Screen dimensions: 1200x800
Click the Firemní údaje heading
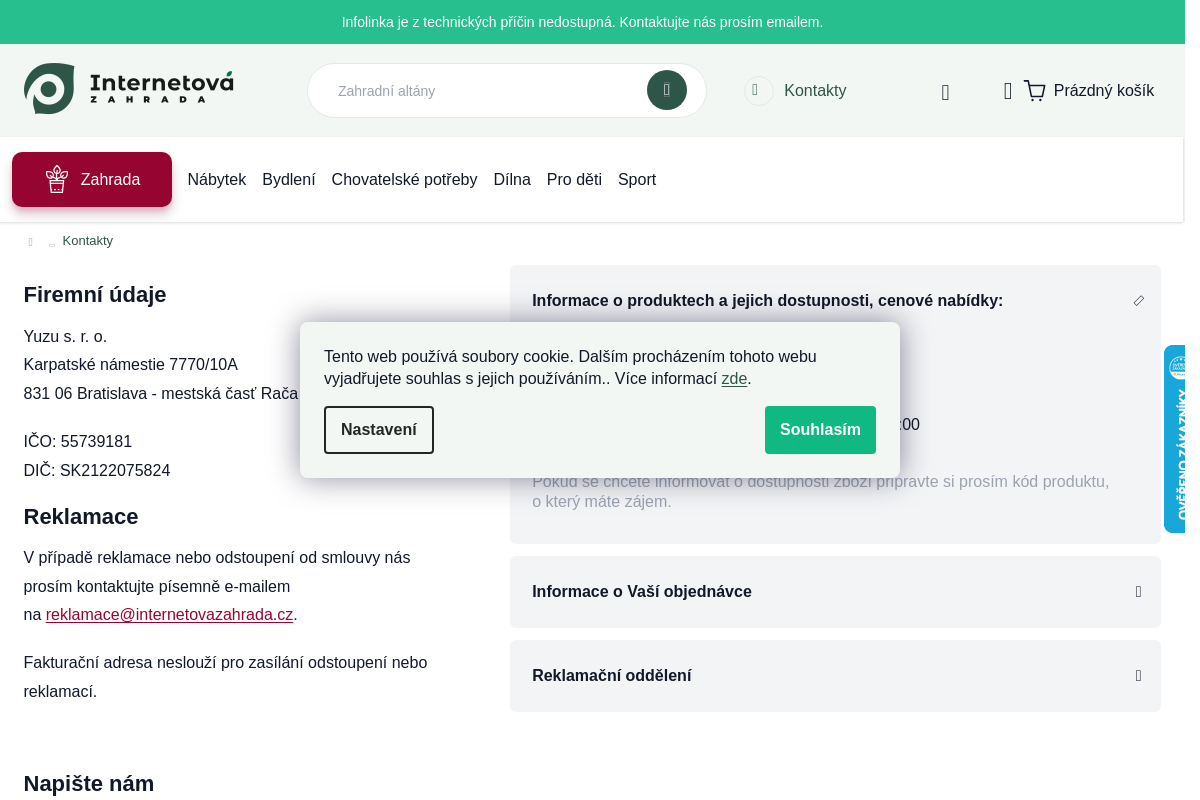click(95, 295)
